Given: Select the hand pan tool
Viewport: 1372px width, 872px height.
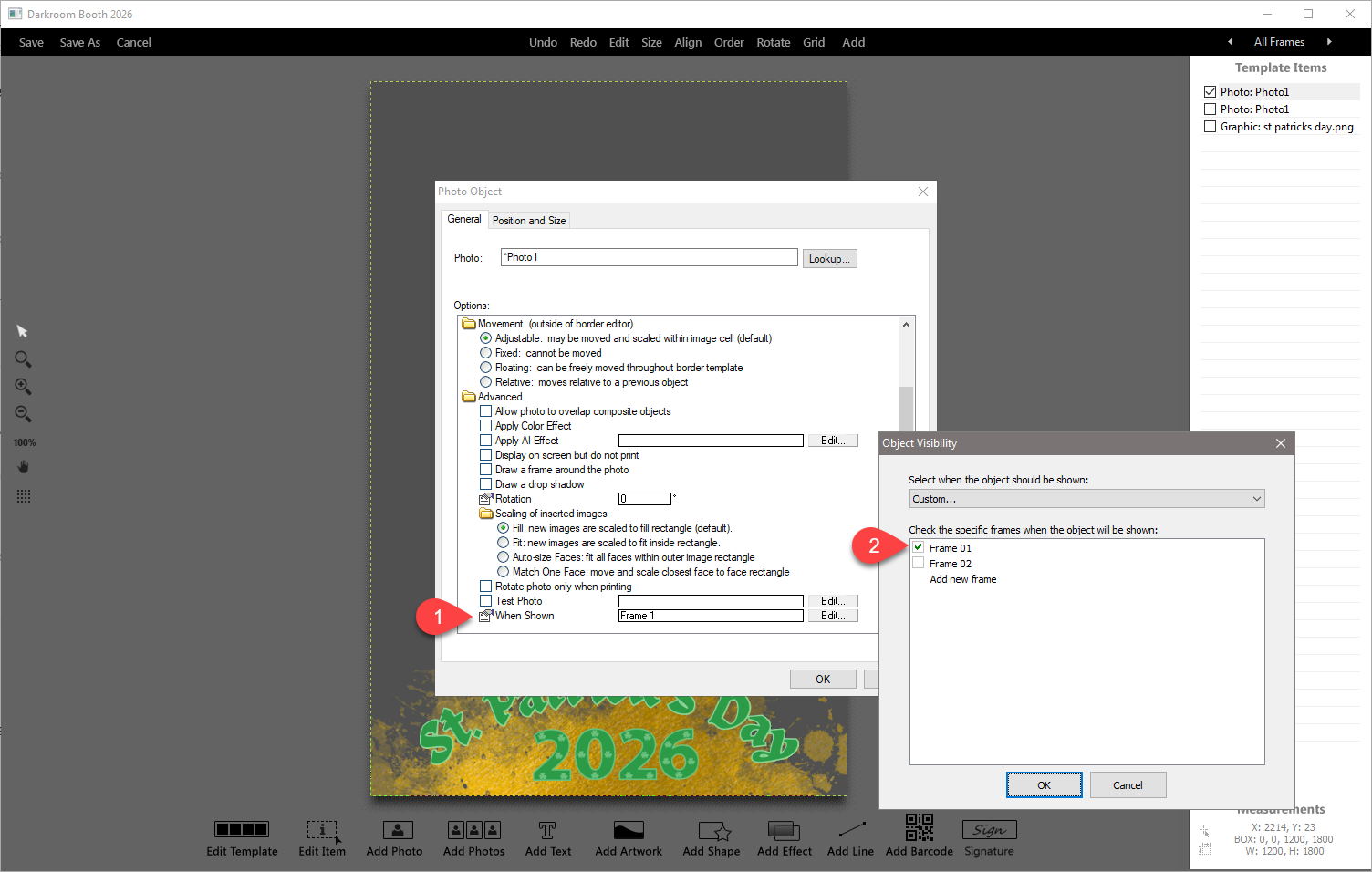Looking at the screenshot, I should tap(24, 467).
